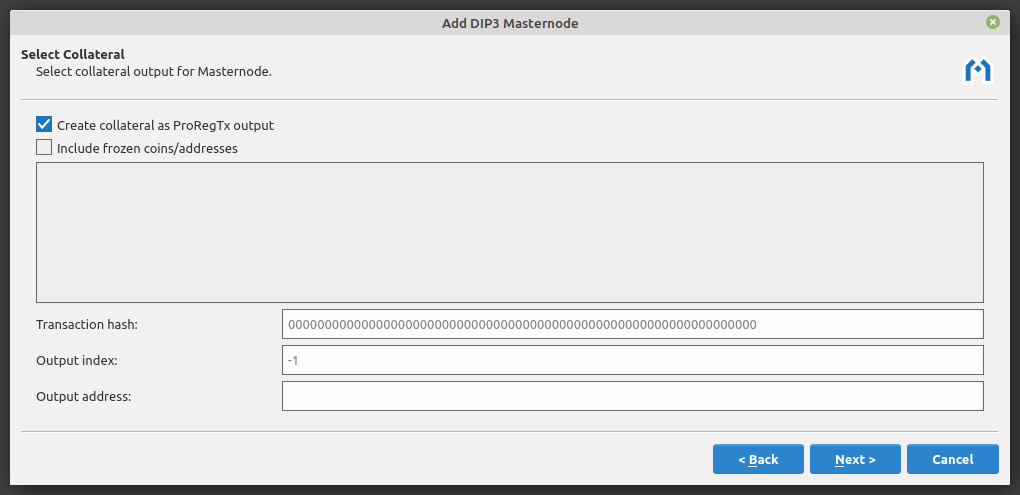Click the 'Include frozen coins/addresses' label text
Viewport: 1020px width, 495px height.
(147, 149)
